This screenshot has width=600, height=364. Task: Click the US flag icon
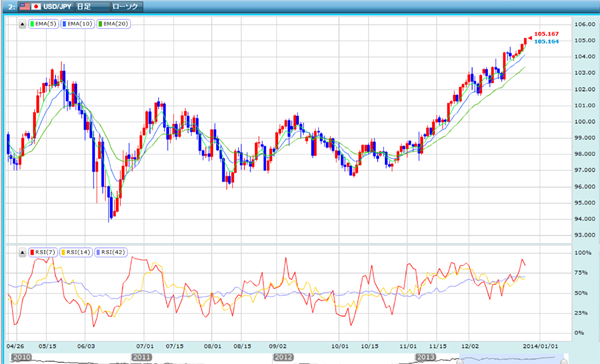pyautogui.click(x=24, y=7)
